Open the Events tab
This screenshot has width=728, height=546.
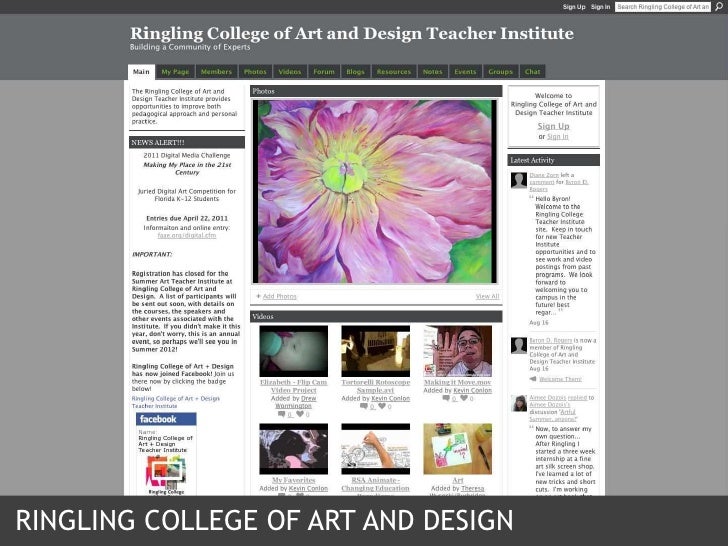(465, 72)
